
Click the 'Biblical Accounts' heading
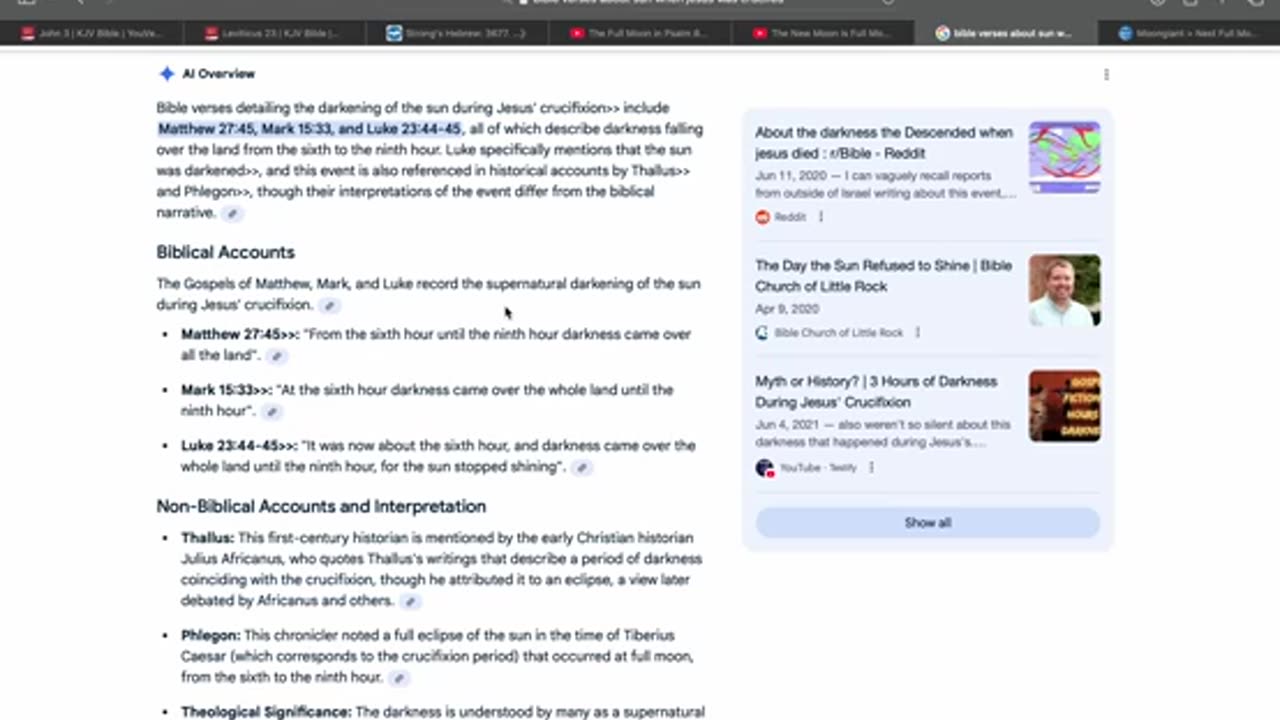[225, 252]
